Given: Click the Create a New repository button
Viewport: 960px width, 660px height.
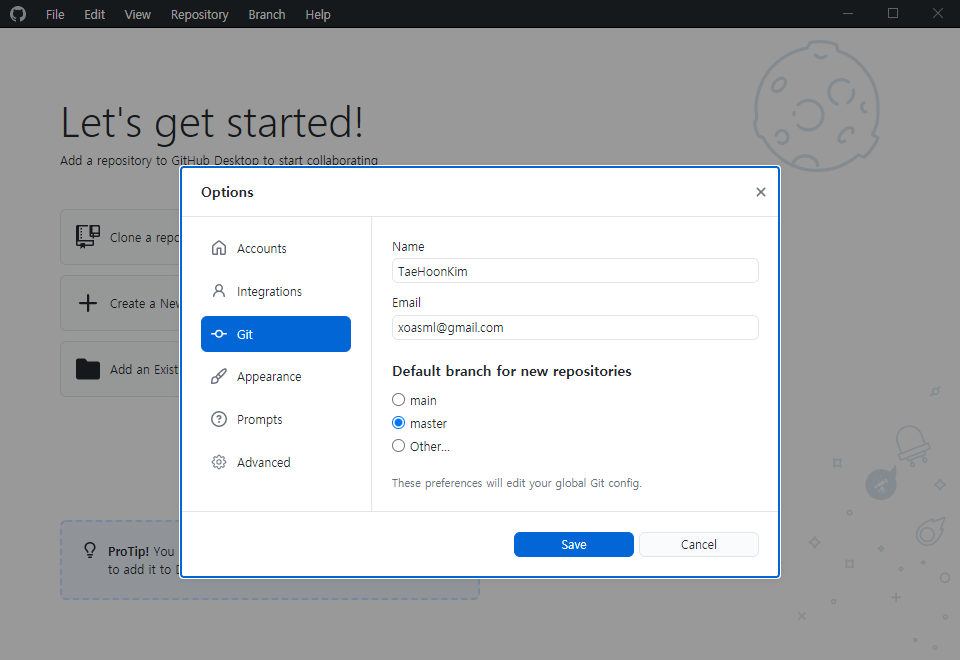Looking at the screenshot, I should click(120, 303).
